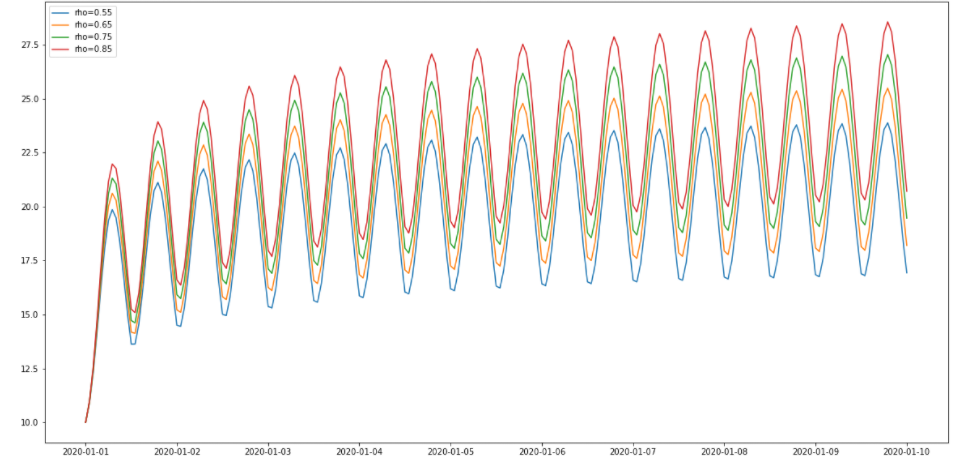
Task: Click the x-axis label 2020-01-08
Action: point(725,453)
